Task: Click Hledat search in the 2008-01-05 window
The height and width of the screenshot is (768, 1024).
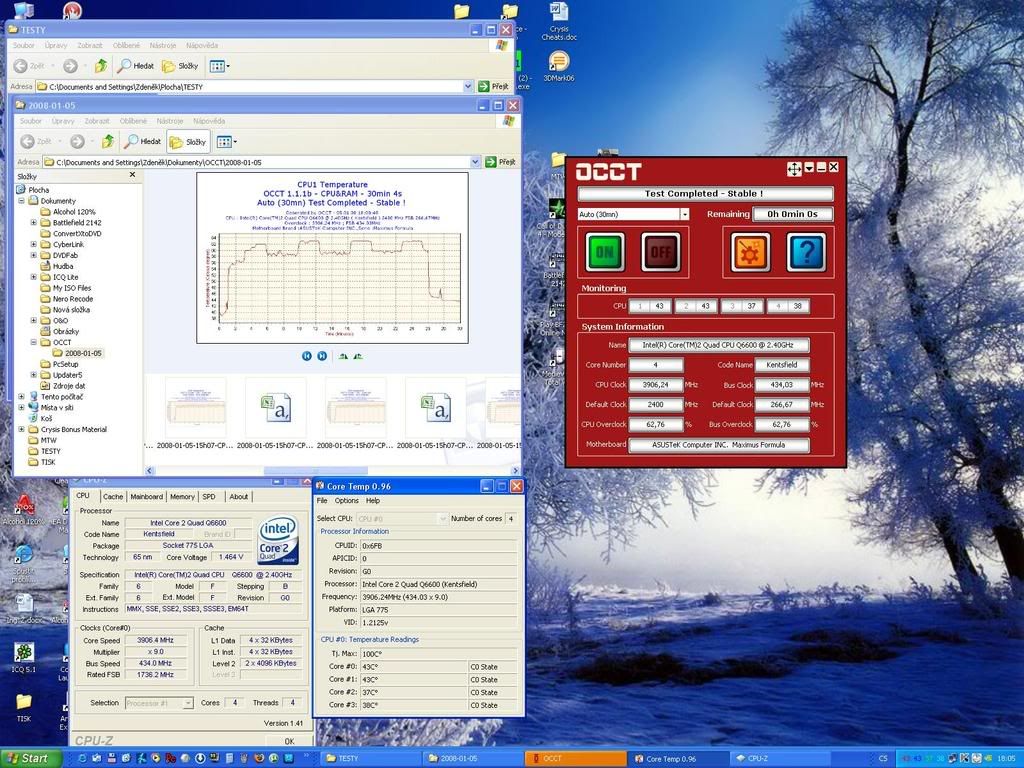Action: pyautogui.click(x=142, y=141)
